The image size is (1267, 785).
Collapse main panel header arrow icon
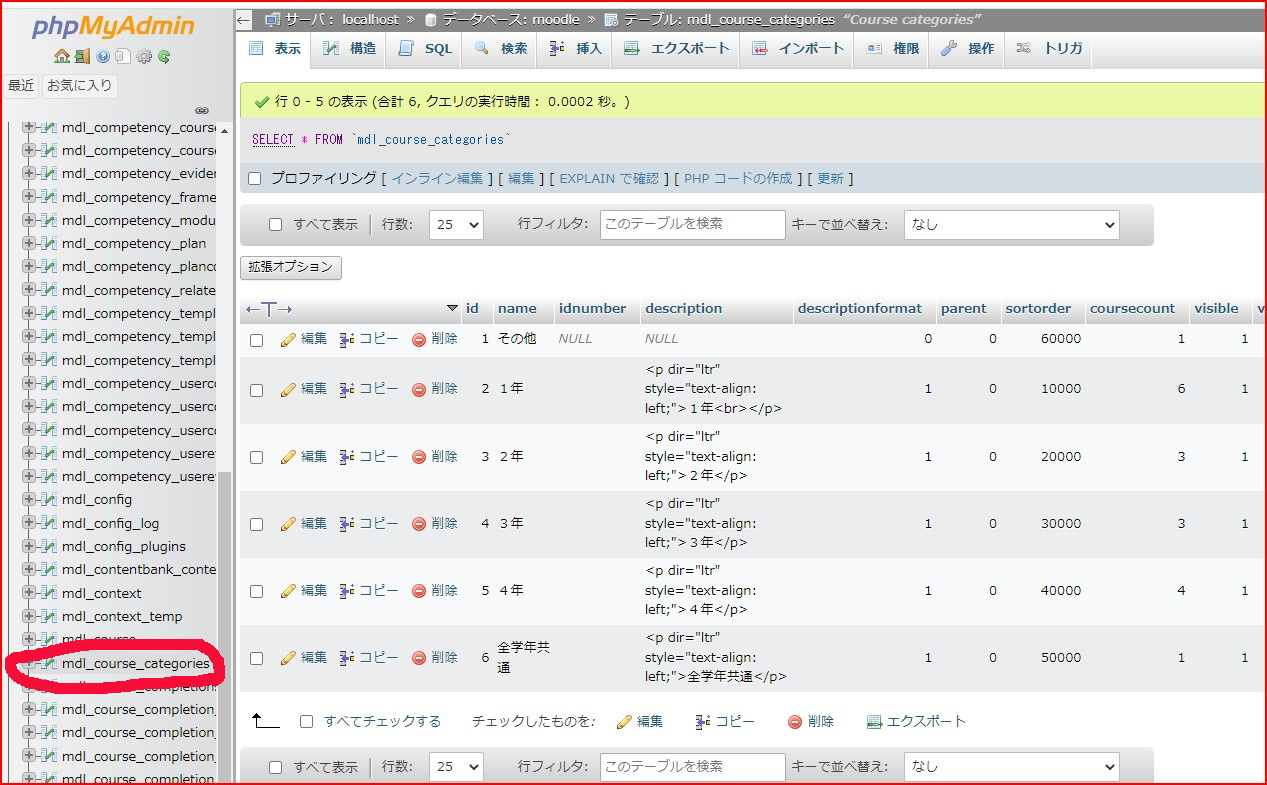pyautogui.click(x=245, y=19)
